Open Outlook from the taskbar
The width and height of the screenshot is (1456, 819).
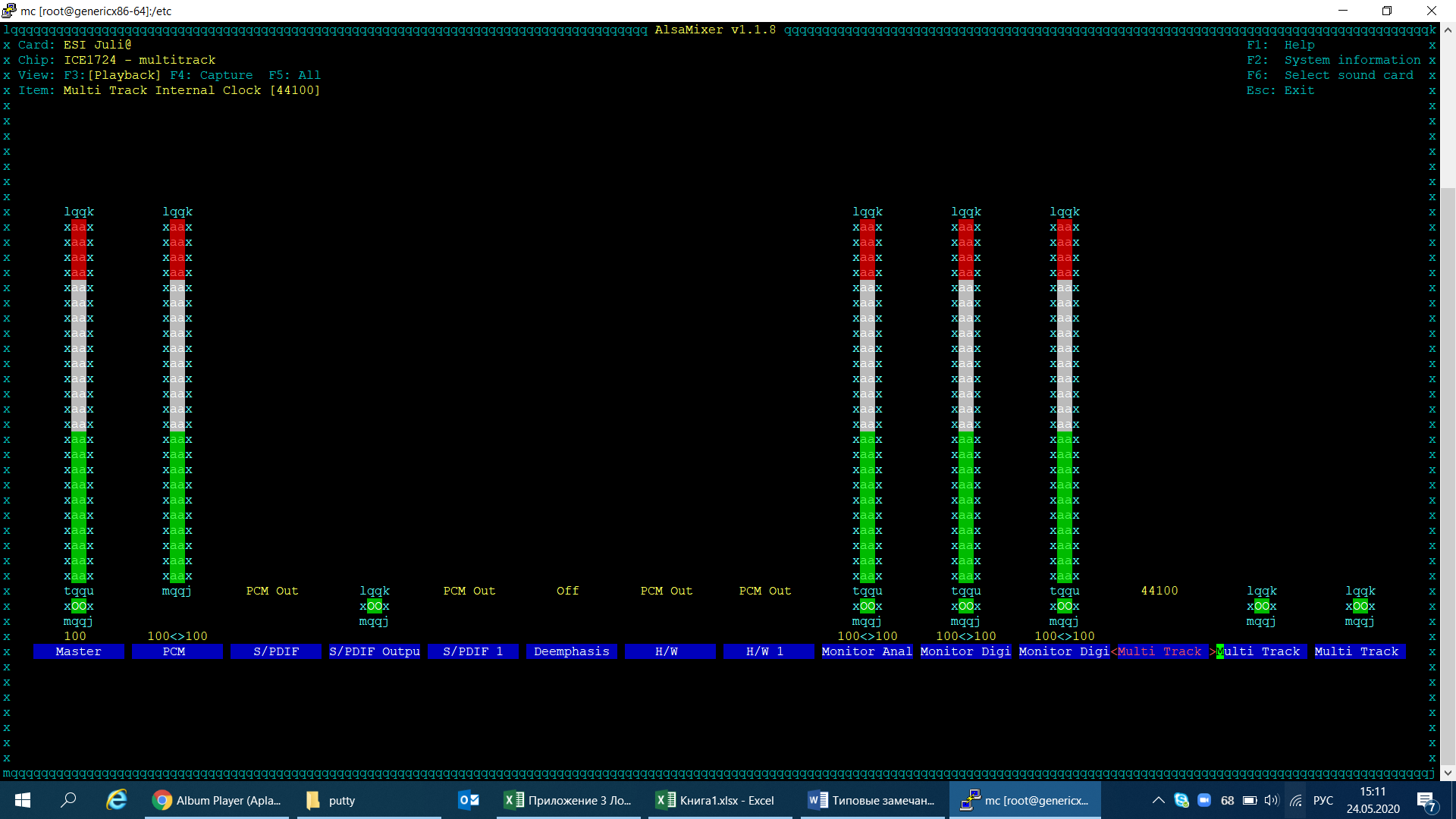[x=469, y=800]
